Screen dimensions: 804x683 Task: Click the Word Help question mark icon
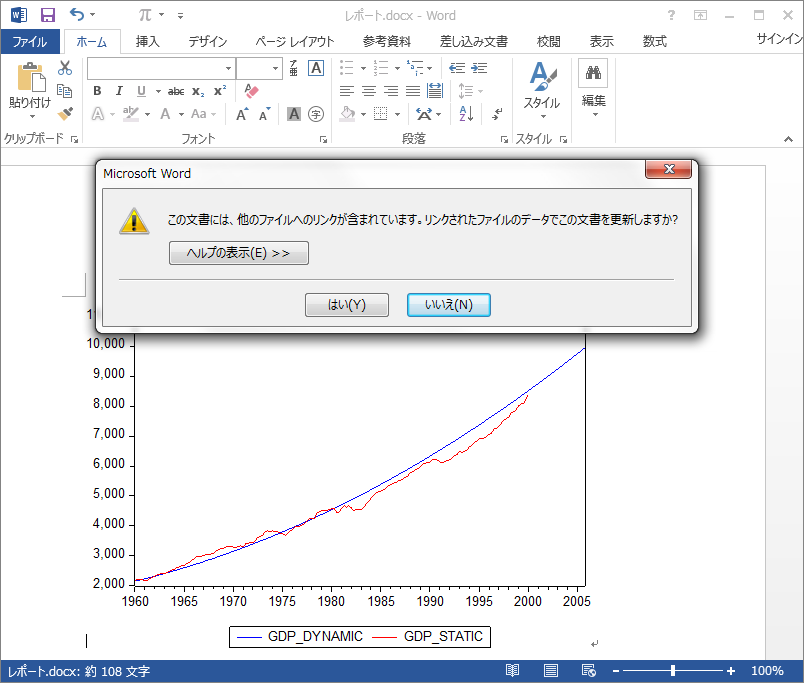pos(671,15)
